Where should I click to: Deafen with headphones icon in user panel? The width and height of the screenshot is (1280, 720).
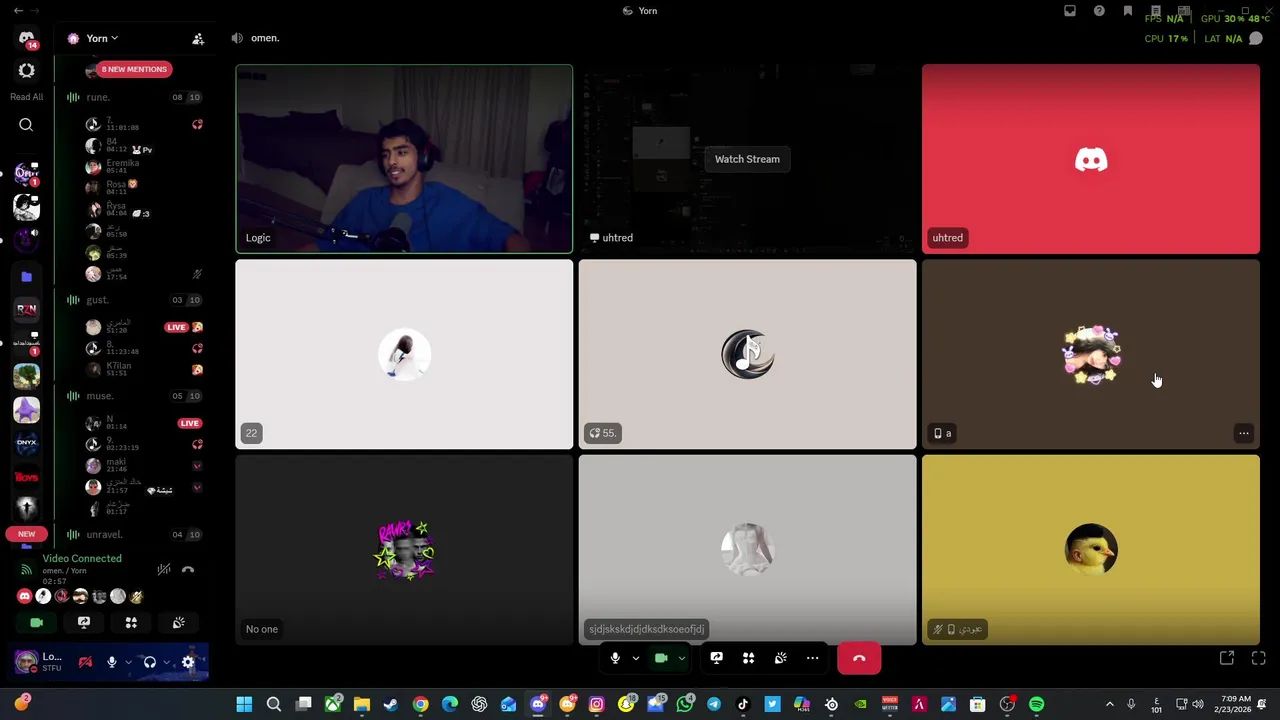pyautogui.click(x=149, y=662)
